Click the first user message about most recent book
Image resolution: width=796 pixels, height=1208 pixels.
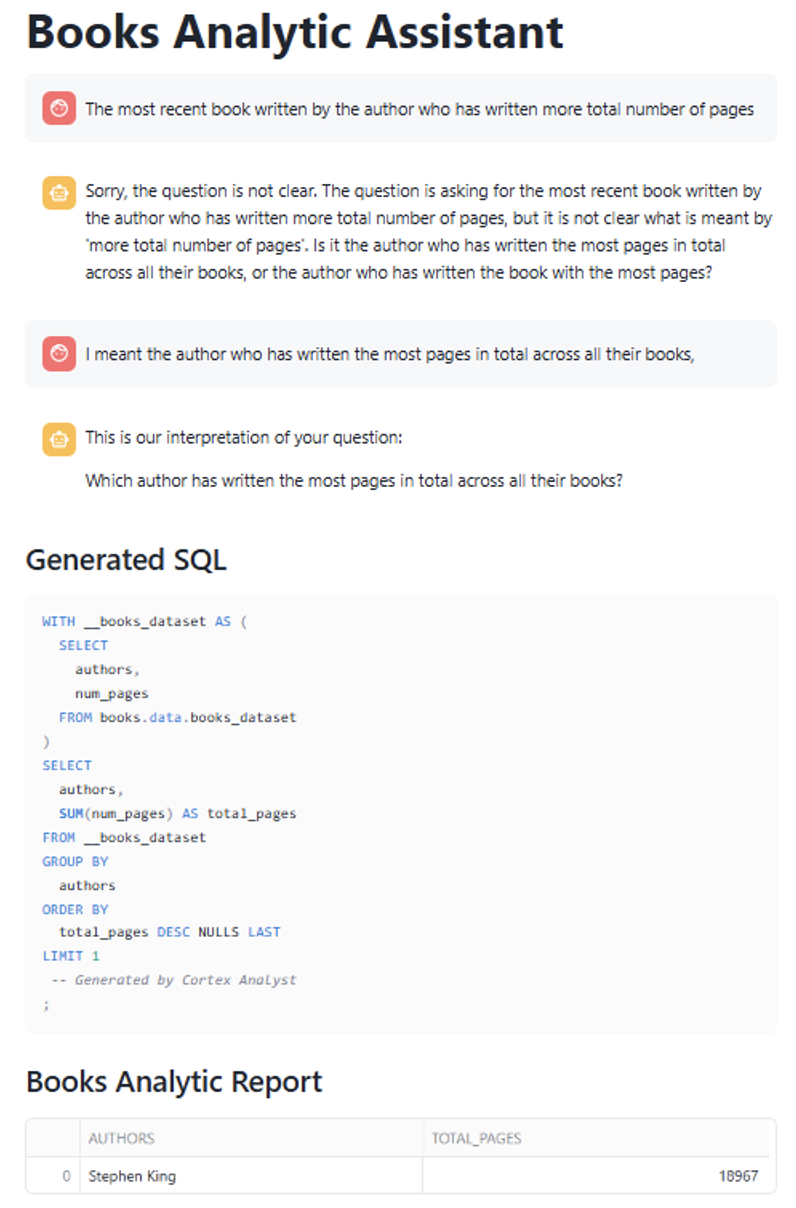click(x=419, y=109)
